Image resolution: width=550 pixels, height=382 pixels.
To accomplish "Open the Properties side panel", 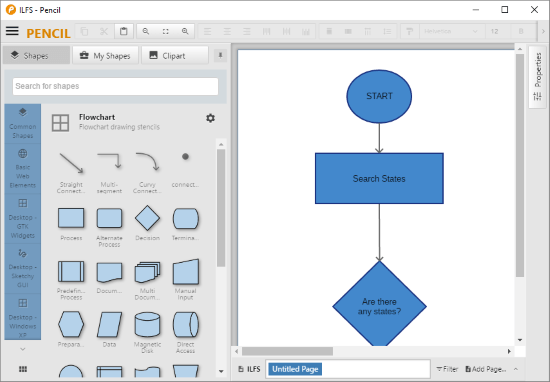I will 537,76.
